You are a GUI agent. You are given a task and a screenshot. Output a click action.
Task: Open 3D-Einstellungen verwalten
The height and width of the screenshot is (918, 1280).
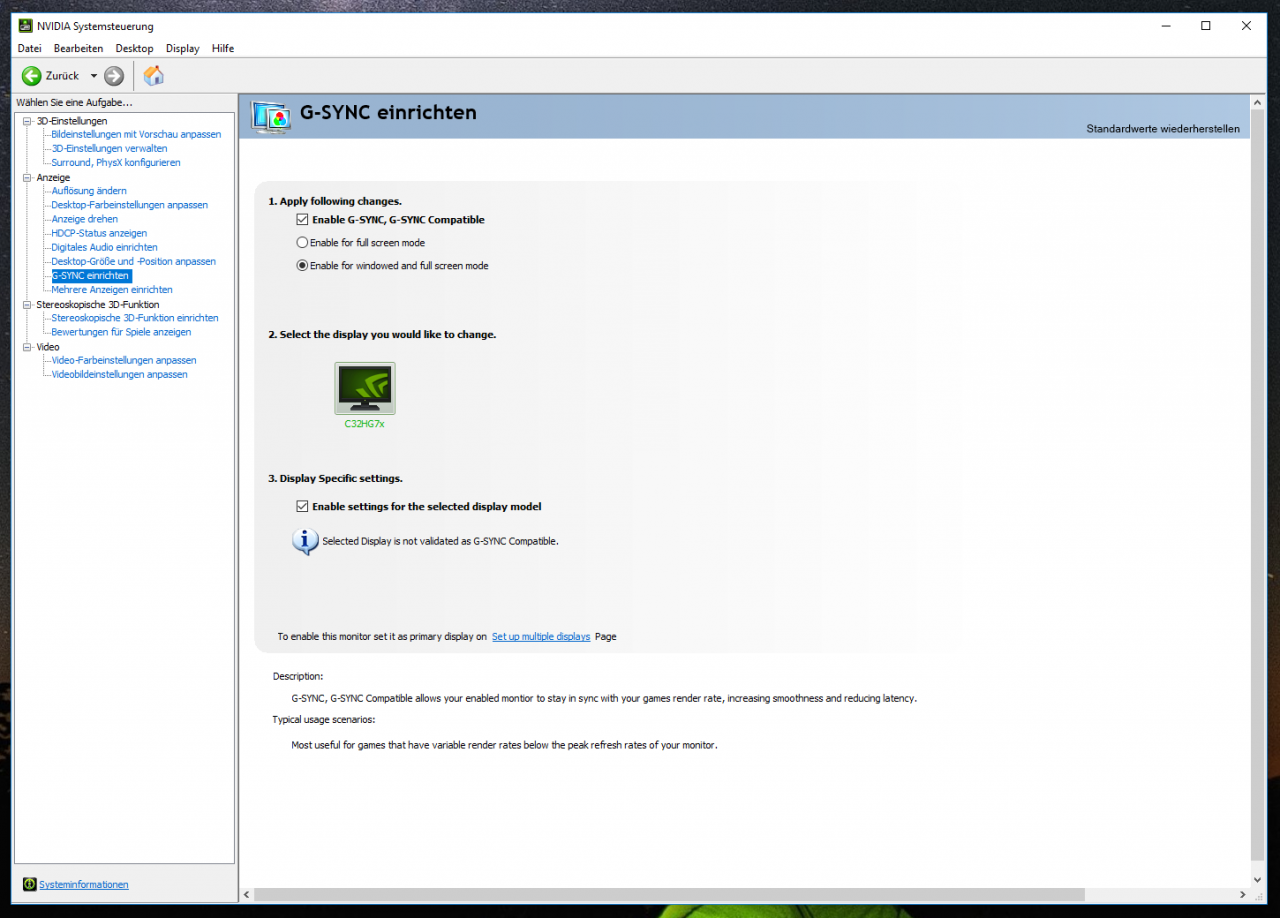[109, 148]
